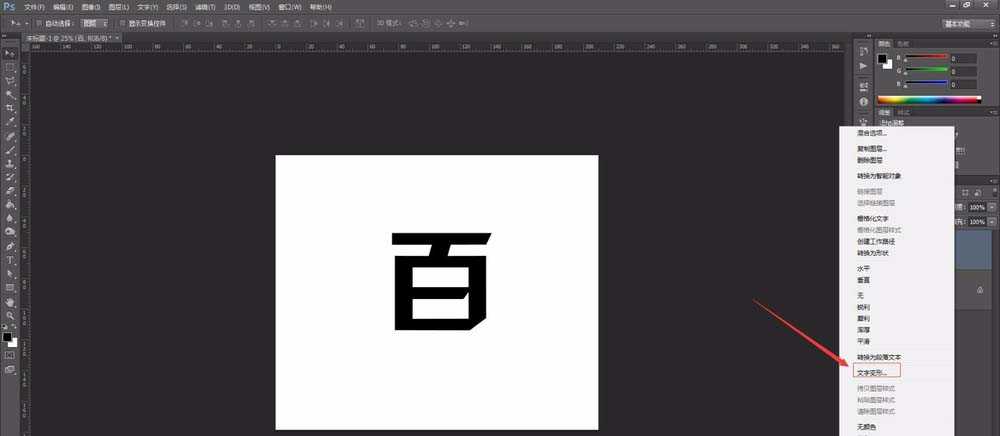
Task: Click 转换为智能对象 in the context menu
Action: coord(880,175)
